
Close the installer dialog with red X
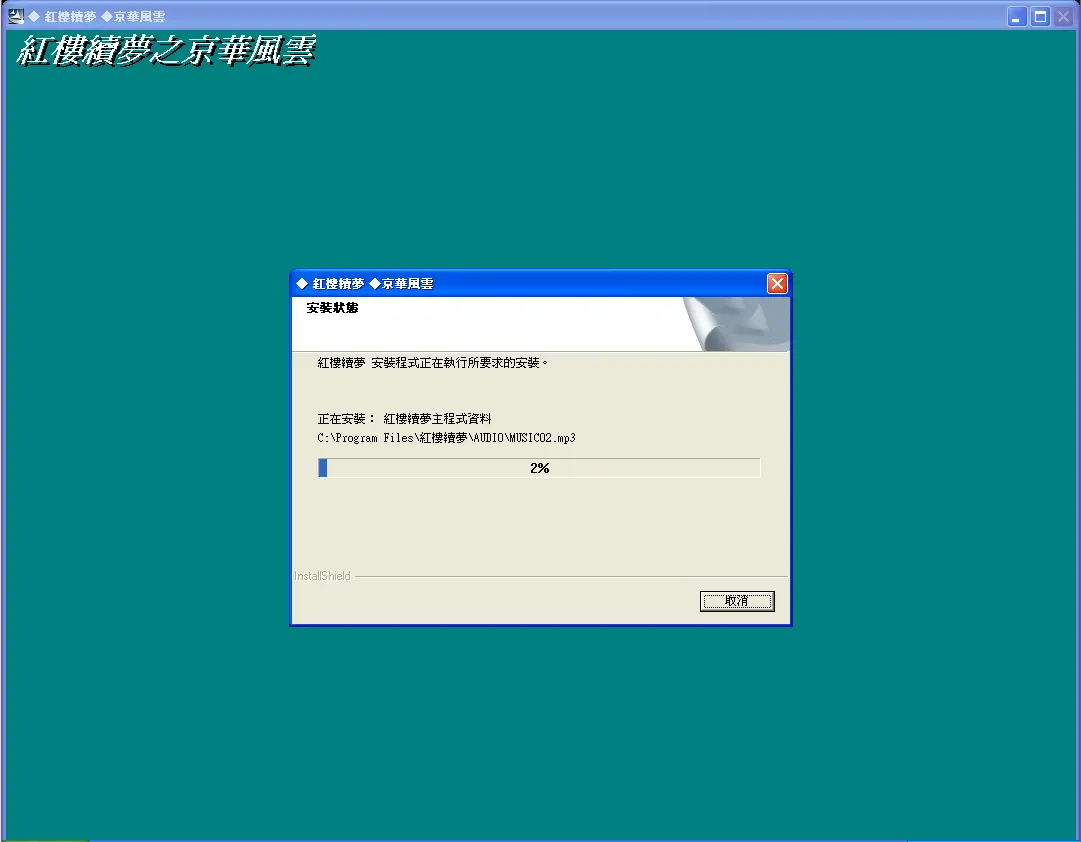[777, 283]
